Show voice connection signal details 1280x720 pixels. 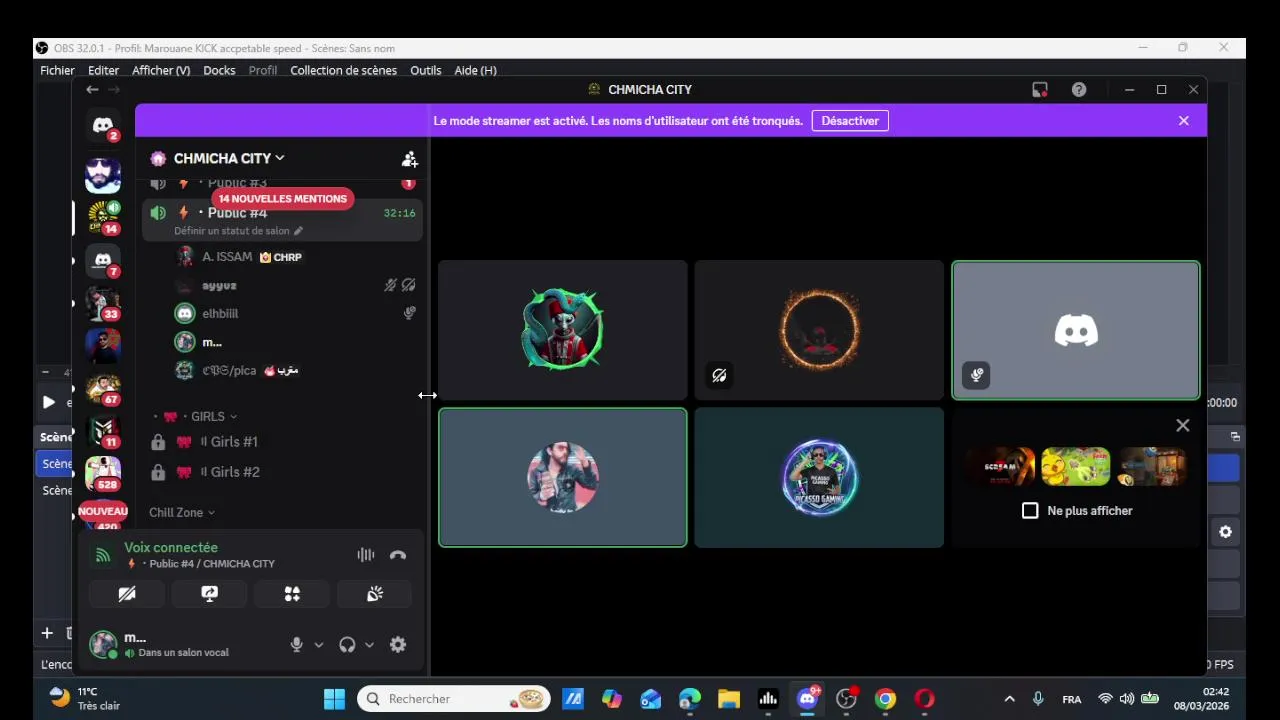(103, 555)
